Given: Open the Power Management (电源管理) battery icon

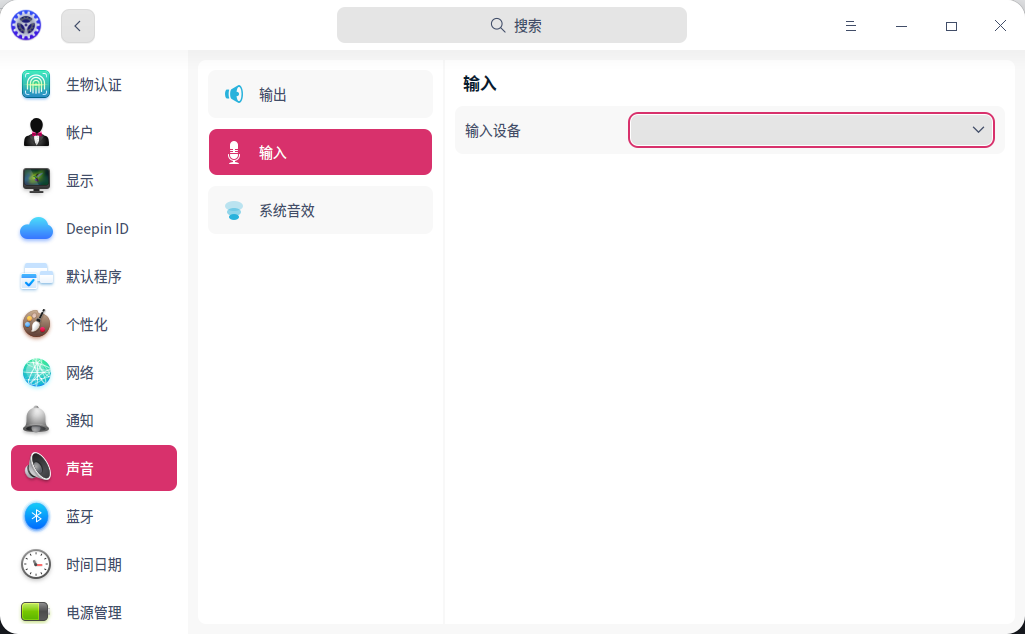Looking at the screenshot, I should click(36, 611).
